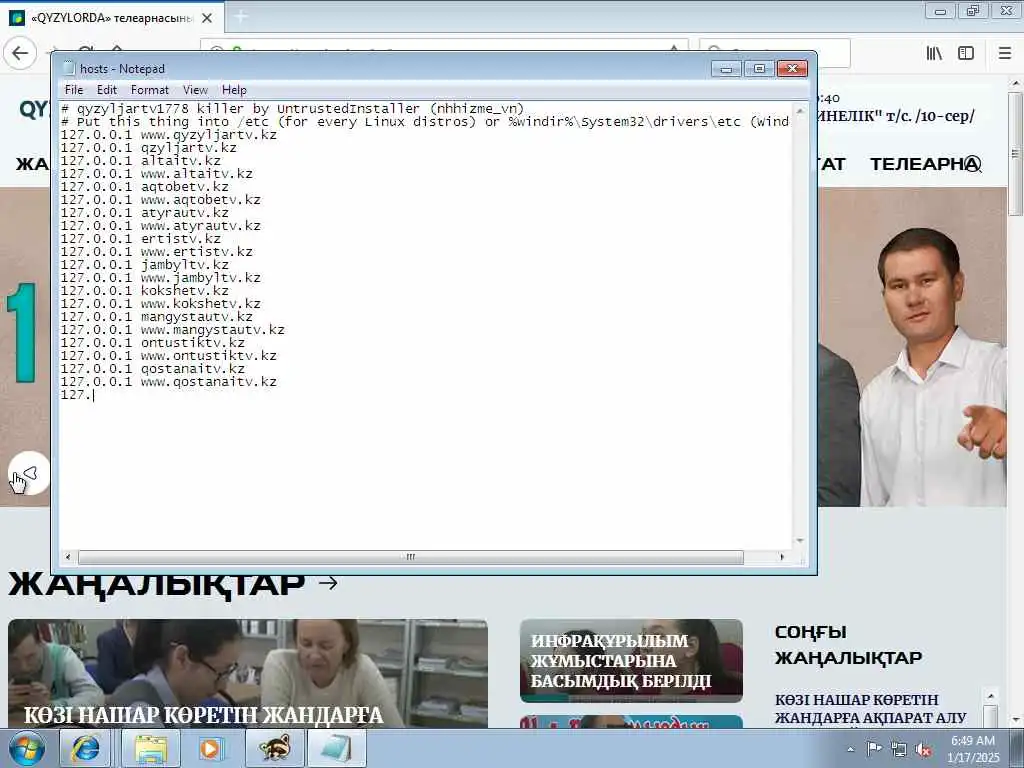
Task: Open the Windows Start button
Action: [27, 748]
